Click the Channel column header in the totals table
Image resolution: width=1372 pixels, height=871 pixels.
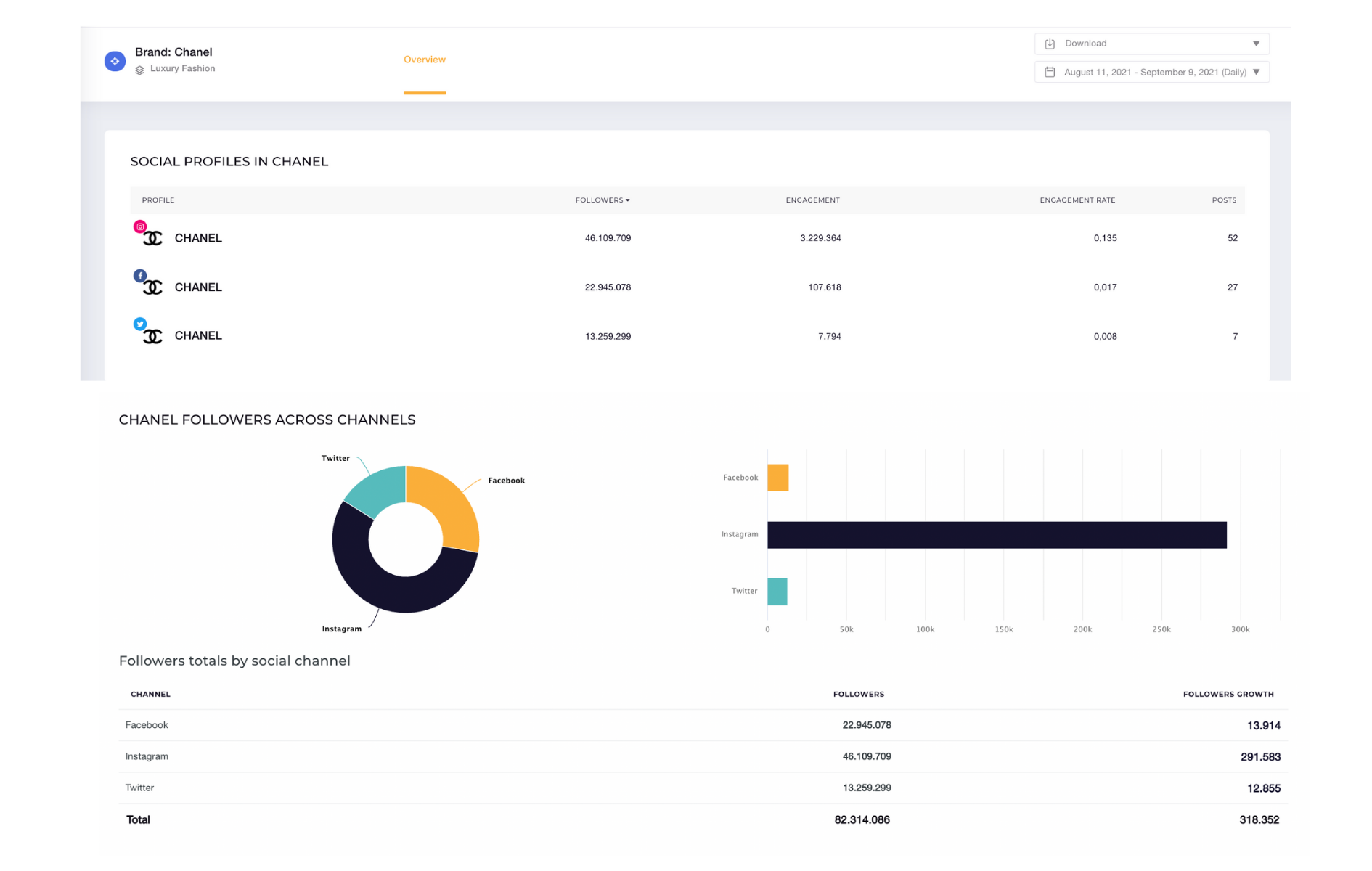click(150, 695)
